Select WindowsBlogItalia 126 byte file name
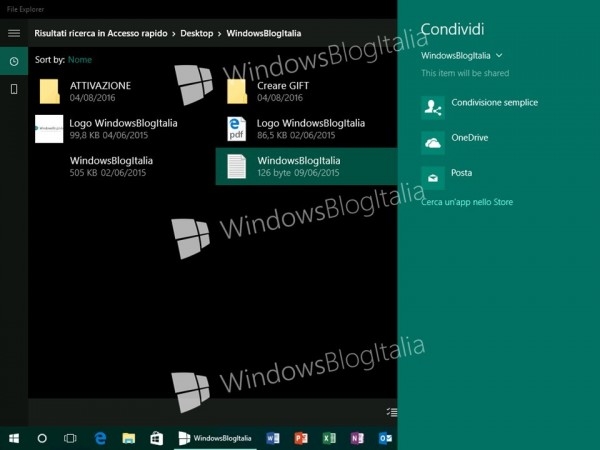The width and height of the screenshot is (600, 450). [299, 161]
